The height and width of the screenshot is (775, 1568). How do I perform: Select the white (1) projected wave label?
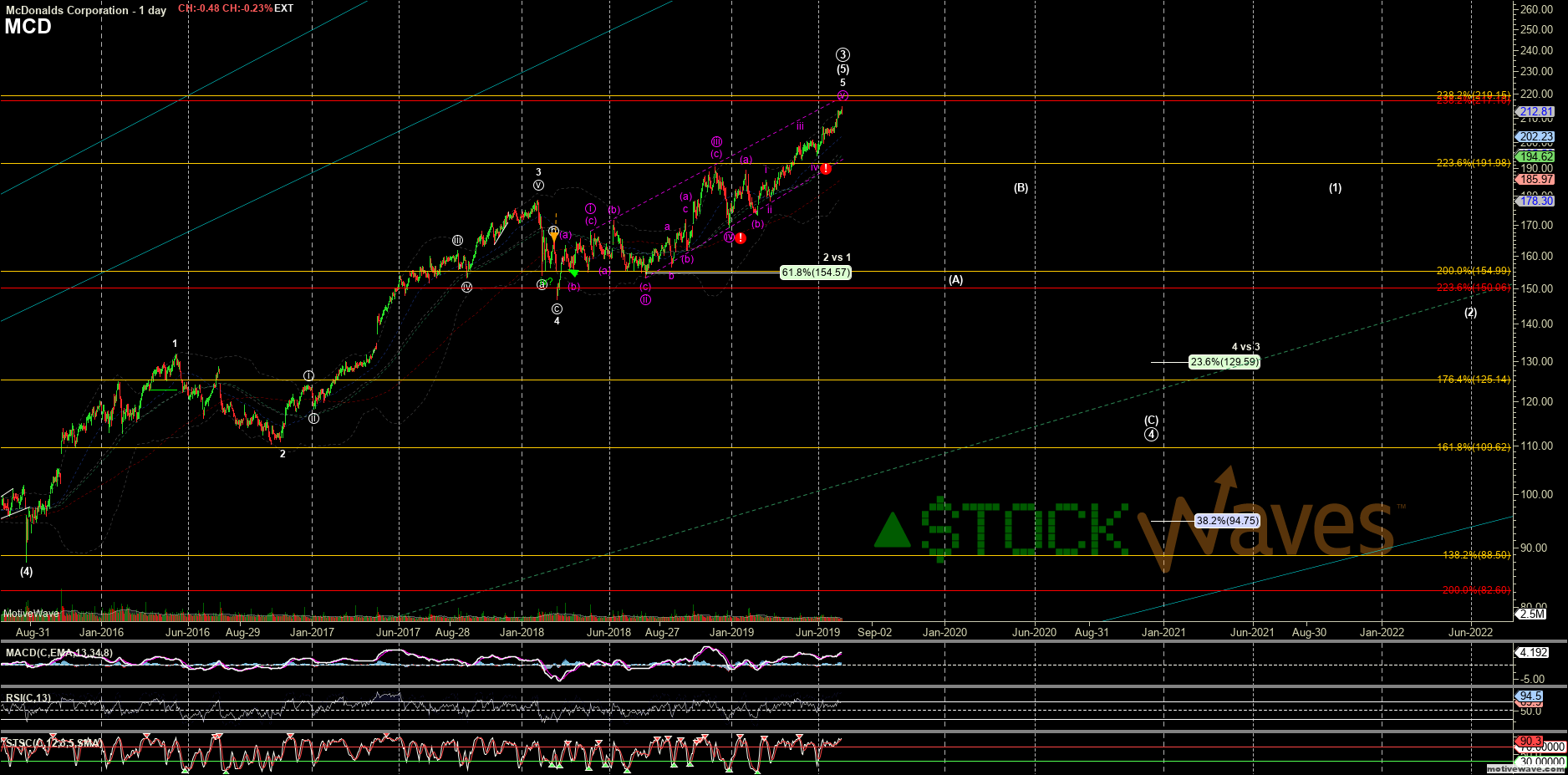click(x=1336, y=188)
